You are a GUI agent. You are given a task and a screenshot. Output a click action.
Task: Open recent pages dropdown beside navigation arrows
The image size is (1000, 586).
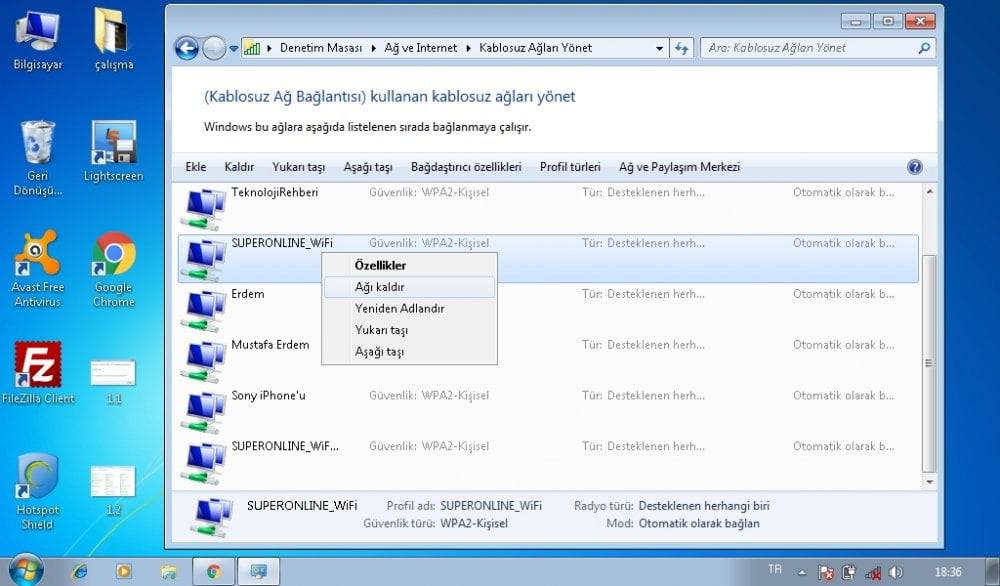[234, 48]
